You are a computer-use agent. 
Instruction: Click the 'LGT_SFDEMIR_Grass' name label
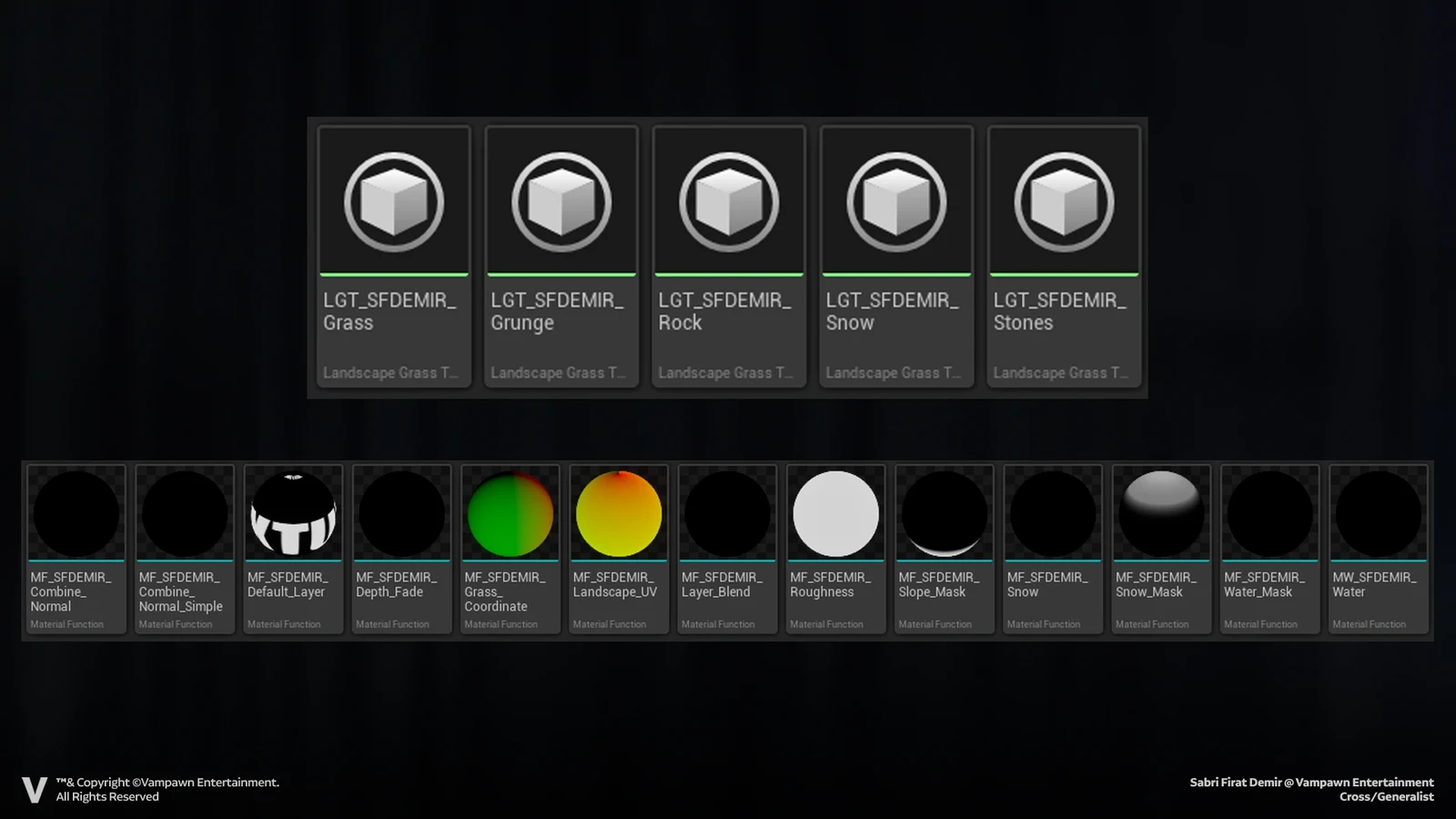click(389, 311)
